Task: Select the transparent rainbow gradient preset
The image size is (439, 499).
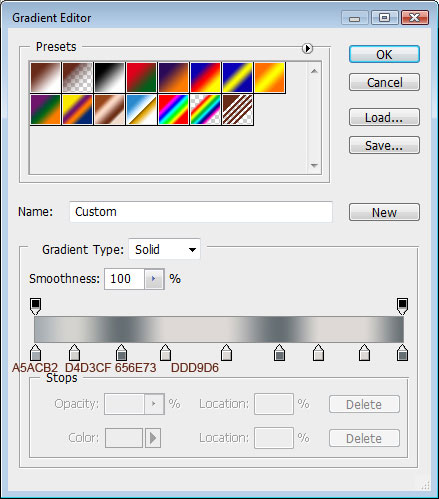Action: click(x=205, y=110)
